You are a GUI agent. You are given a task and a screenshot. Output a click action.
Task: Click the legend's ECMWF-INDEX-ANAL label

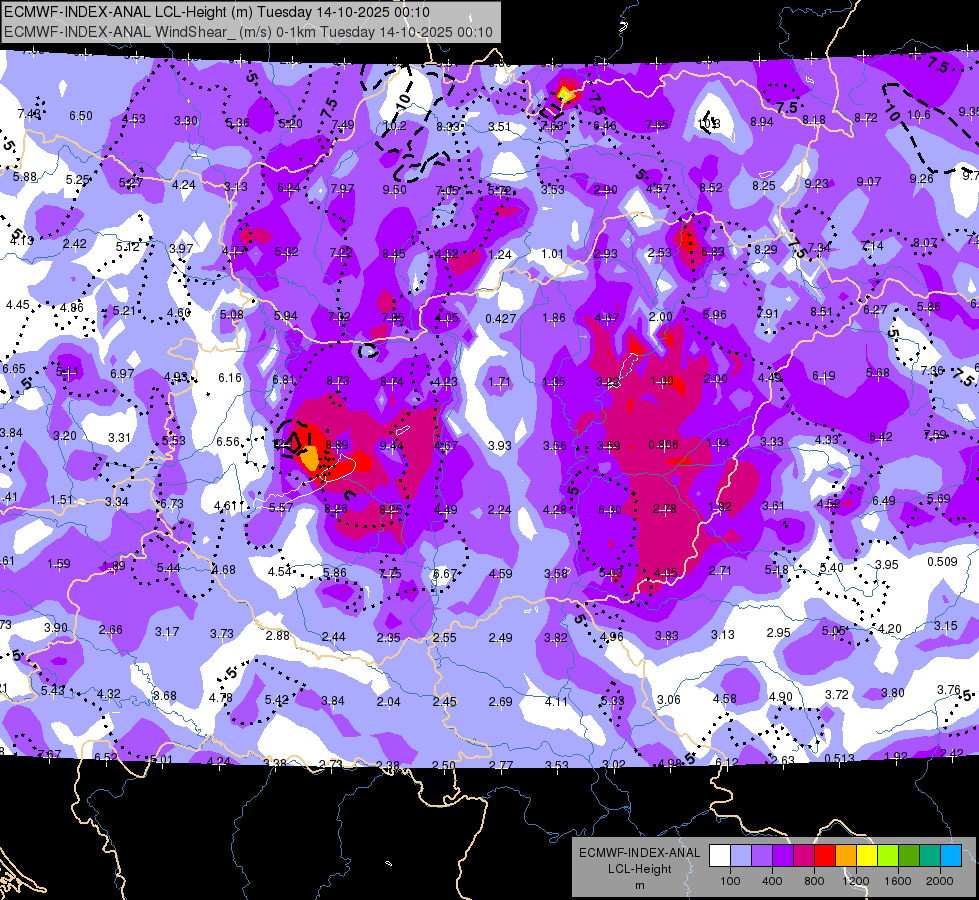[x=639, y=853]
